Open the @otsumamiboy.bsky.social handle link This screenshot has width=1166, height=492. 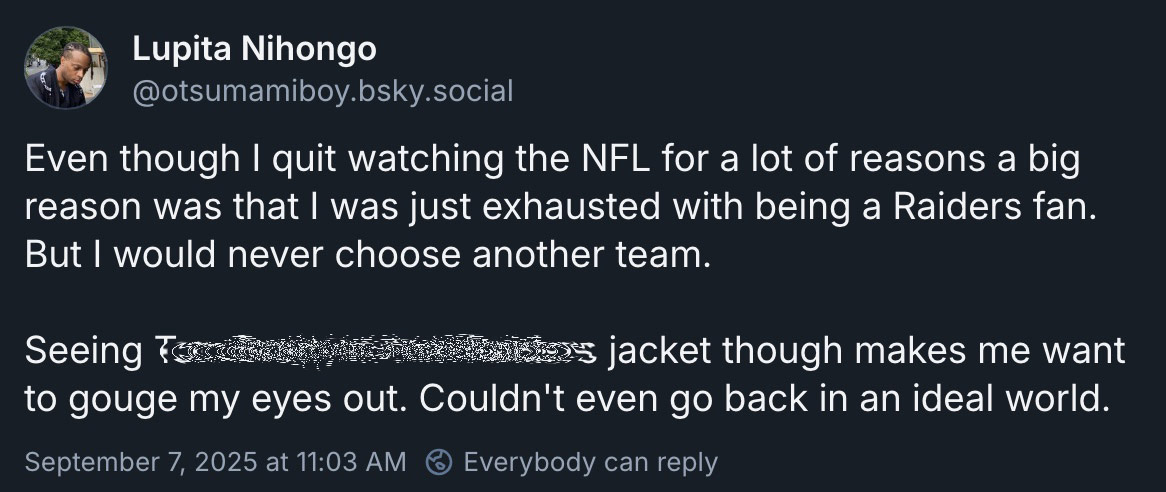322,92
